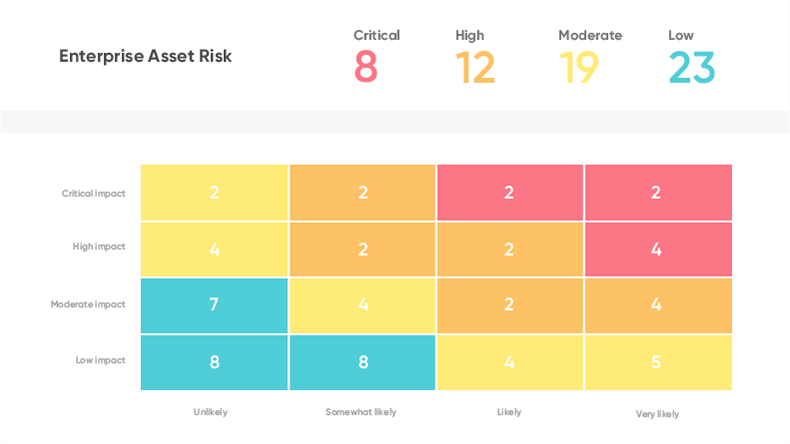Select the High impact, Unlikely cell showing 4

coord(214,249)
